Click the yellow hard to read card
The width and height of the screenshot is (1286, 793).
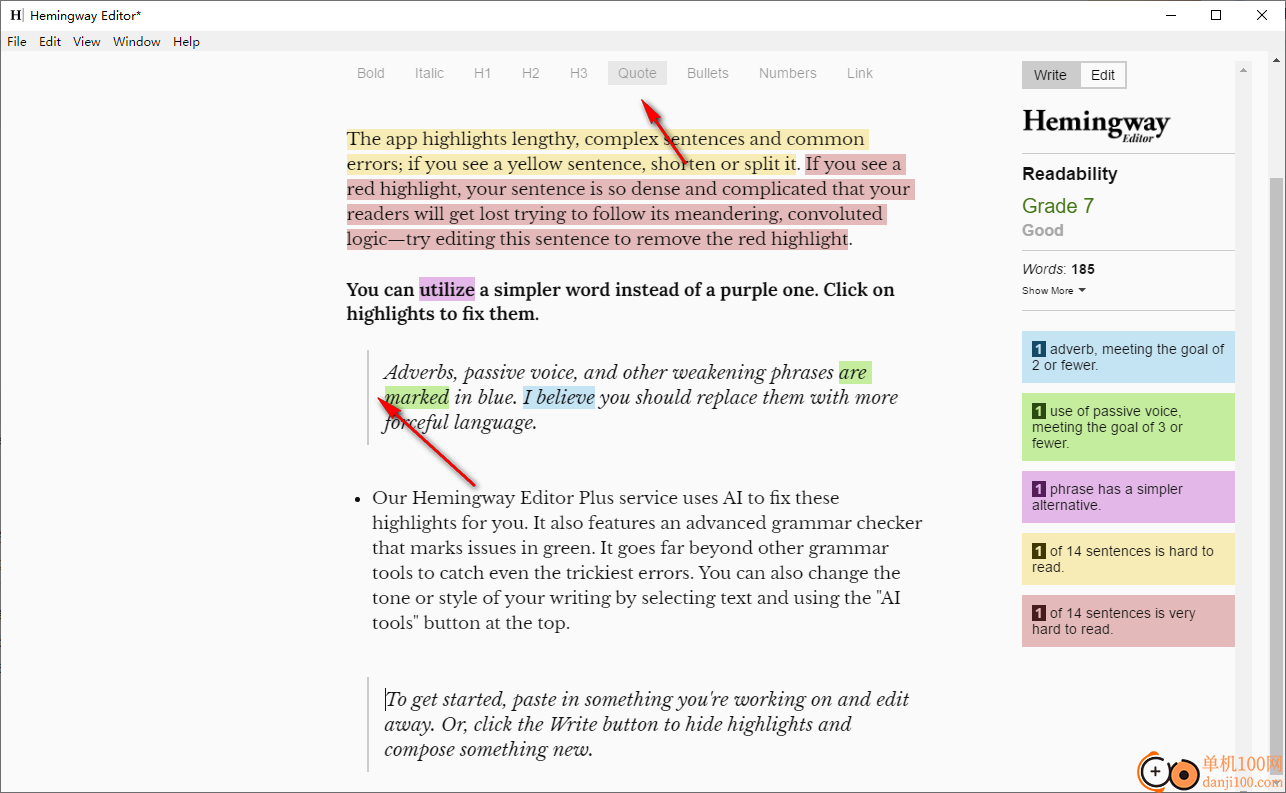click(1128, 559)
